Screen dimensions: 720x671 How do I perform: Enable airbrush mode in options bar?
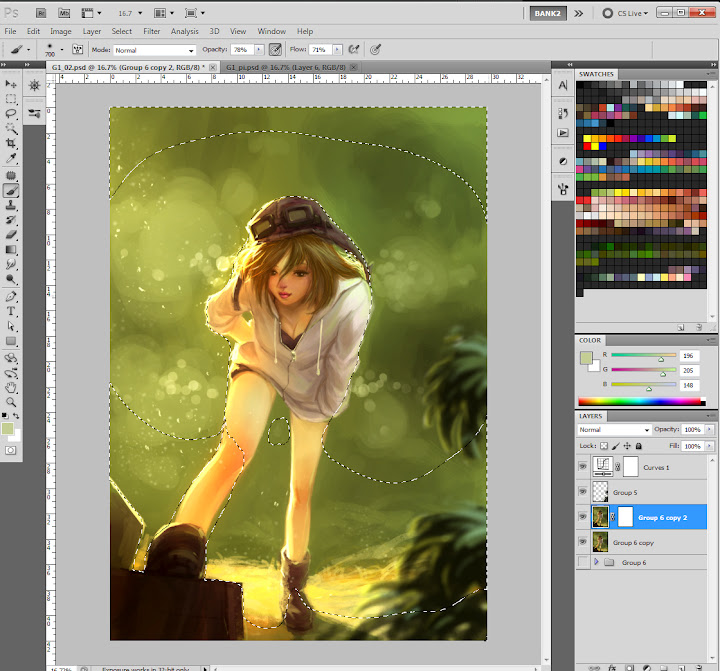pyautogui.click(x=354, y=50)
